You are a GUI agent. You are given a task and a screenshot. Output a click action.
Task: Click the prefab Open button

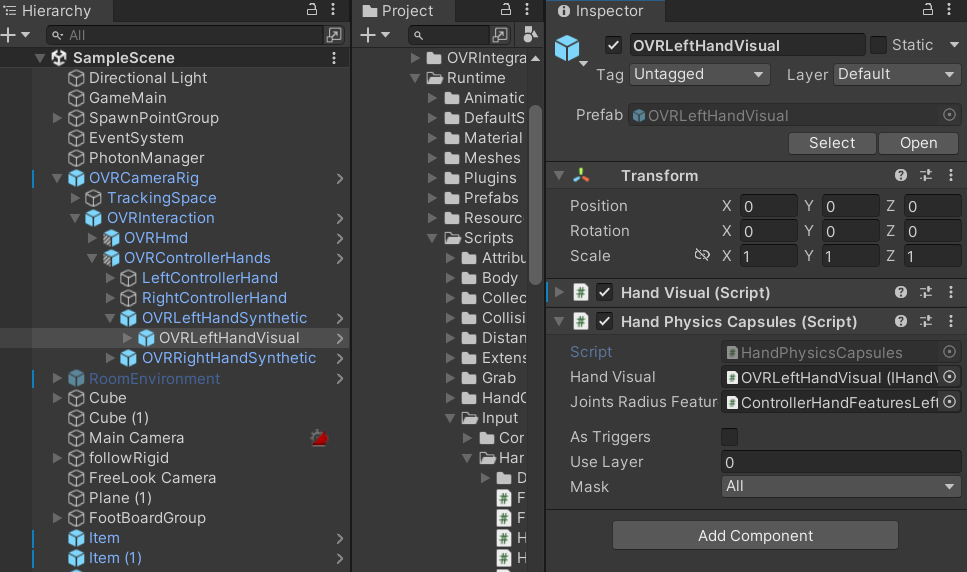click(918, 143)
